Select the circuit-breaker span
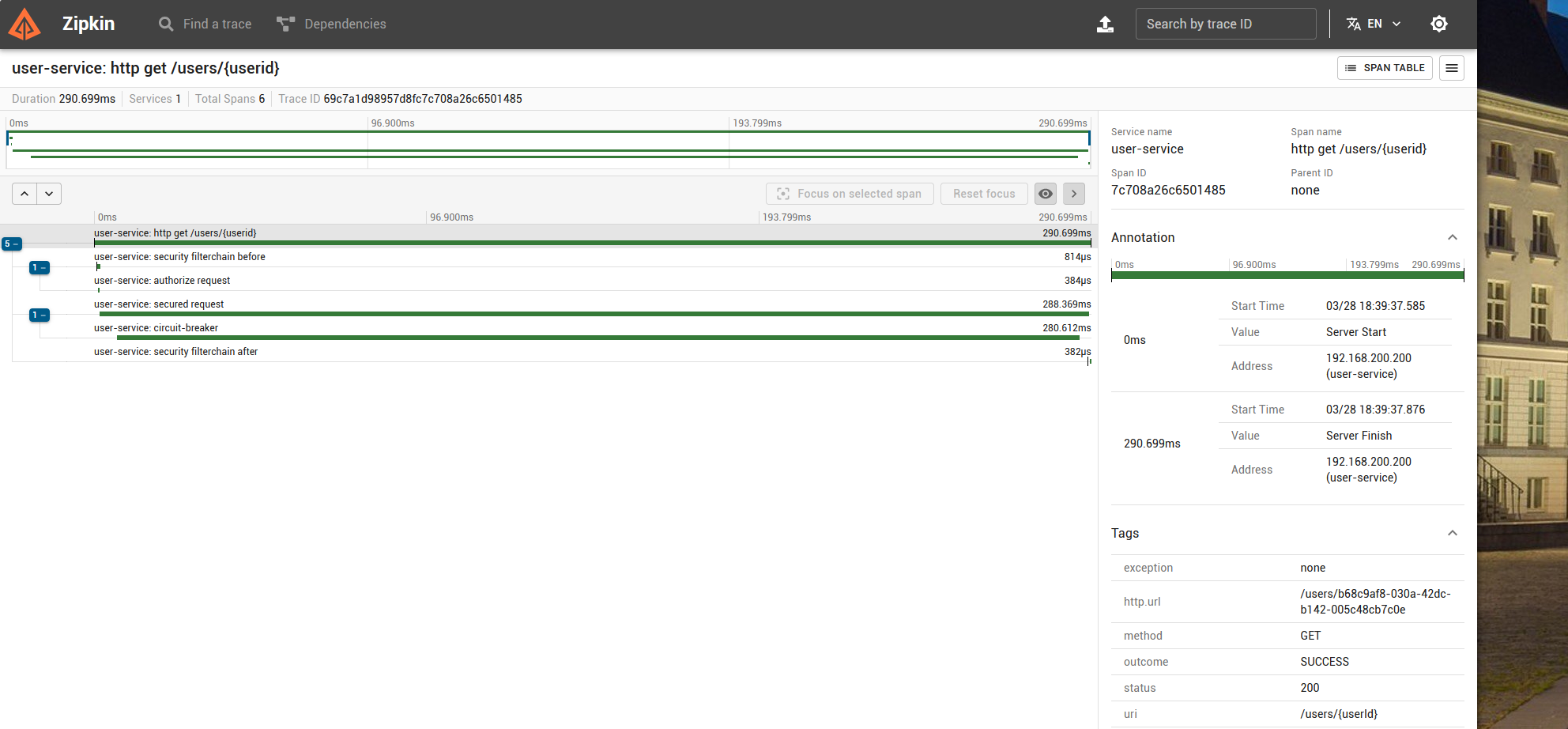1568x729 pixels. (x=593, y=331)
